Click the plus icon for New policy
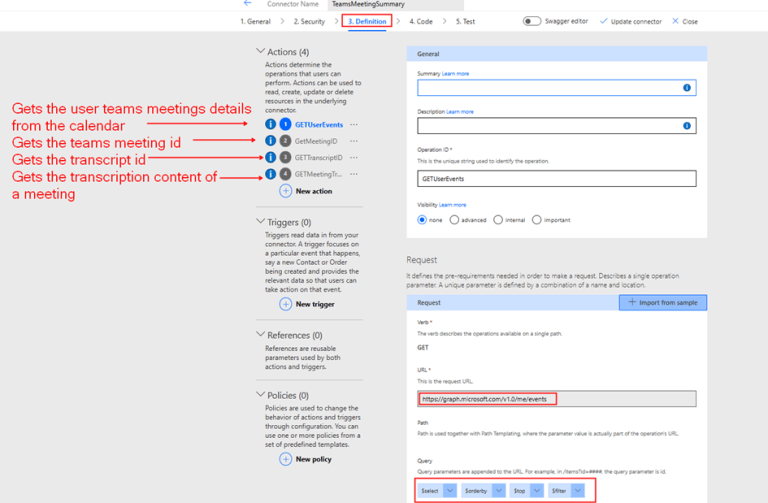 (286, 459)
